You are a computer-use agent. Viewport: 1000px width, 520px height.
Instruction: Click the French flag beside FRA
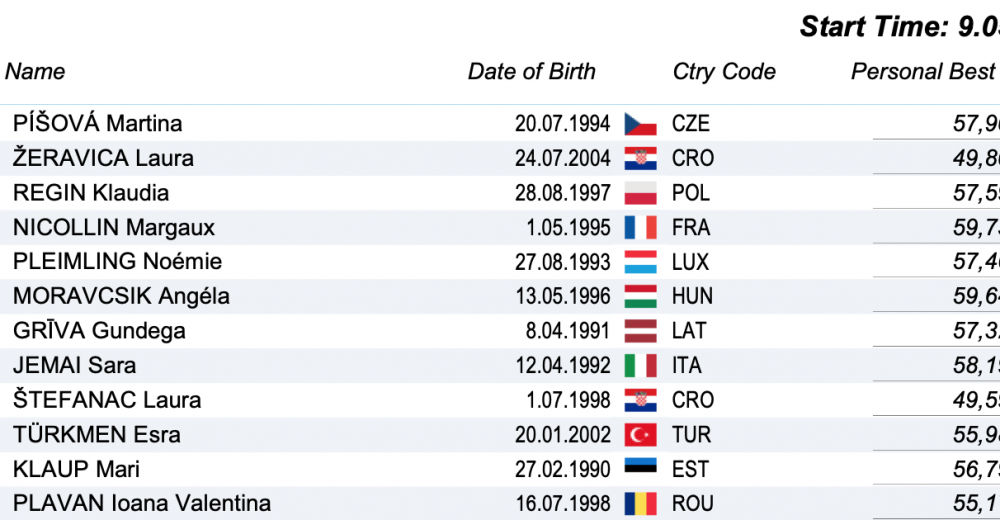pos(640,228)
